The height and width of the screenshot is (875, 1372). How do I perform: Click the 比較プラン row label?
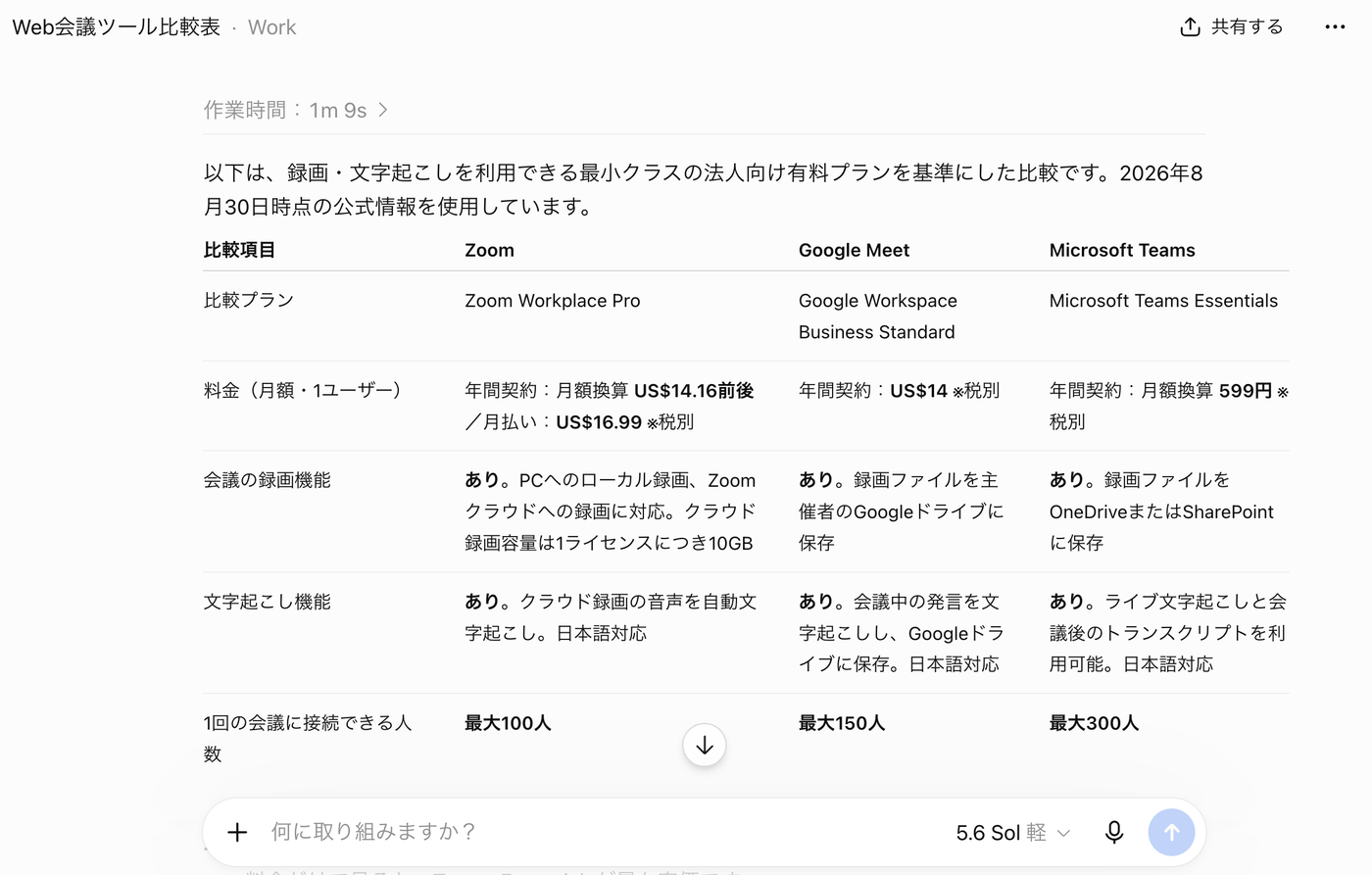pos(249,301)
